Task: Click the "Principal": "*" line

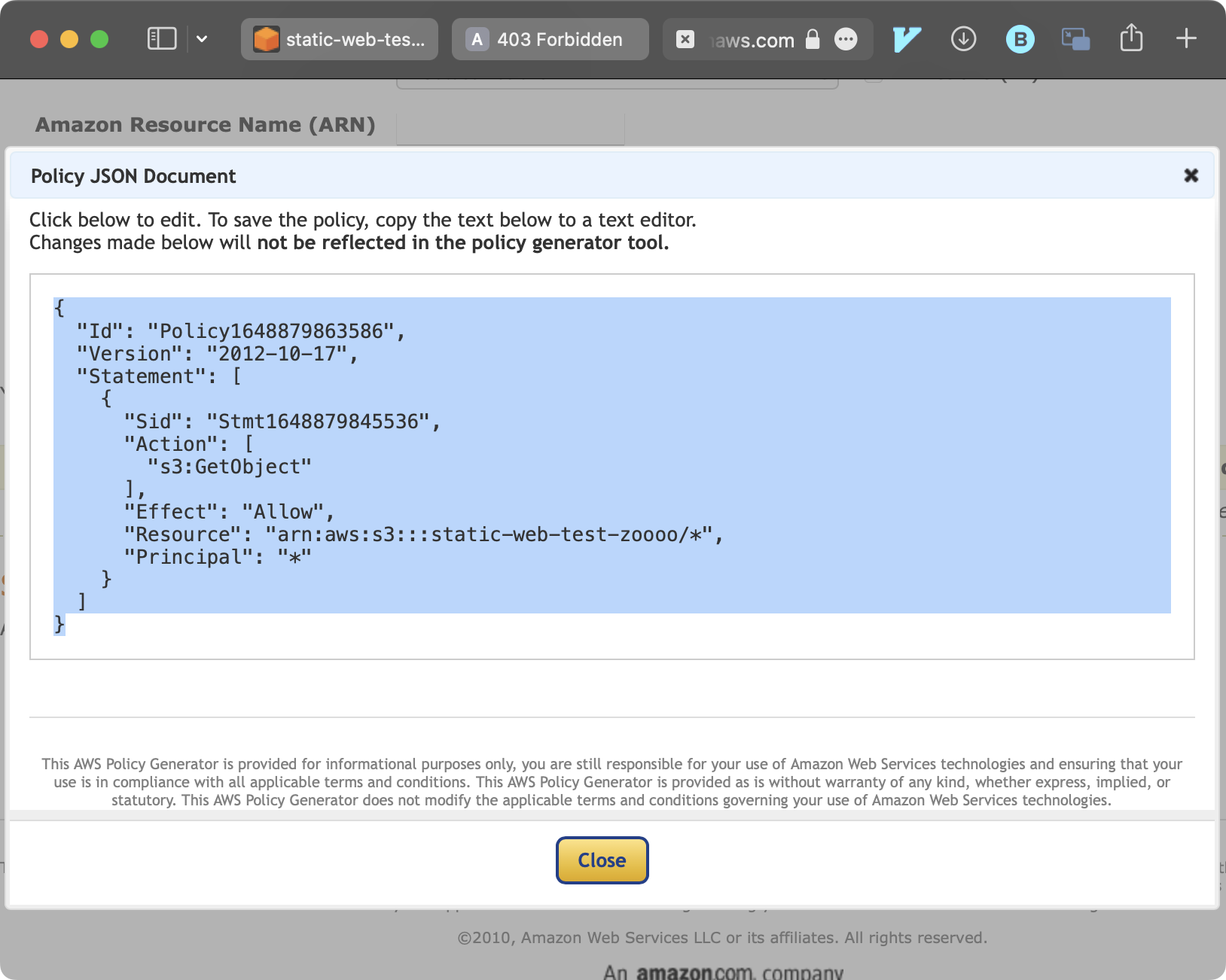Action: (218, 557)
